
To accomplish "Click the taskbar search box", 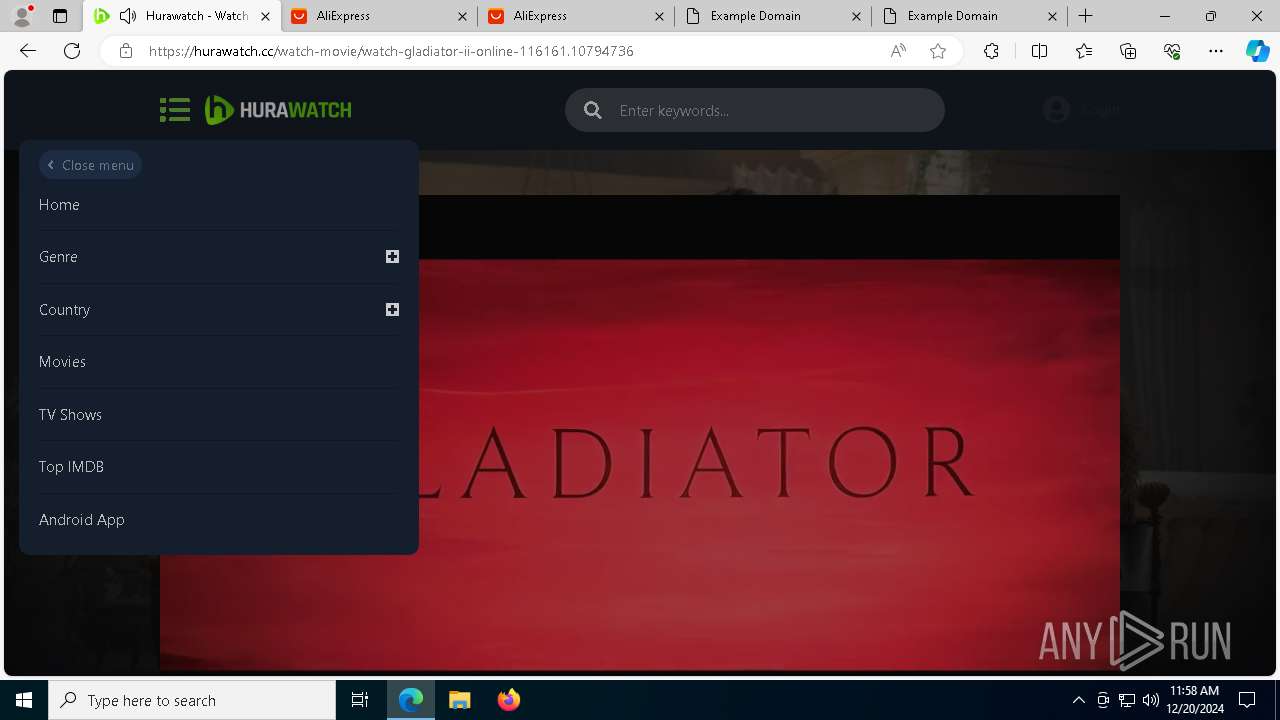I will pos(192,700).
